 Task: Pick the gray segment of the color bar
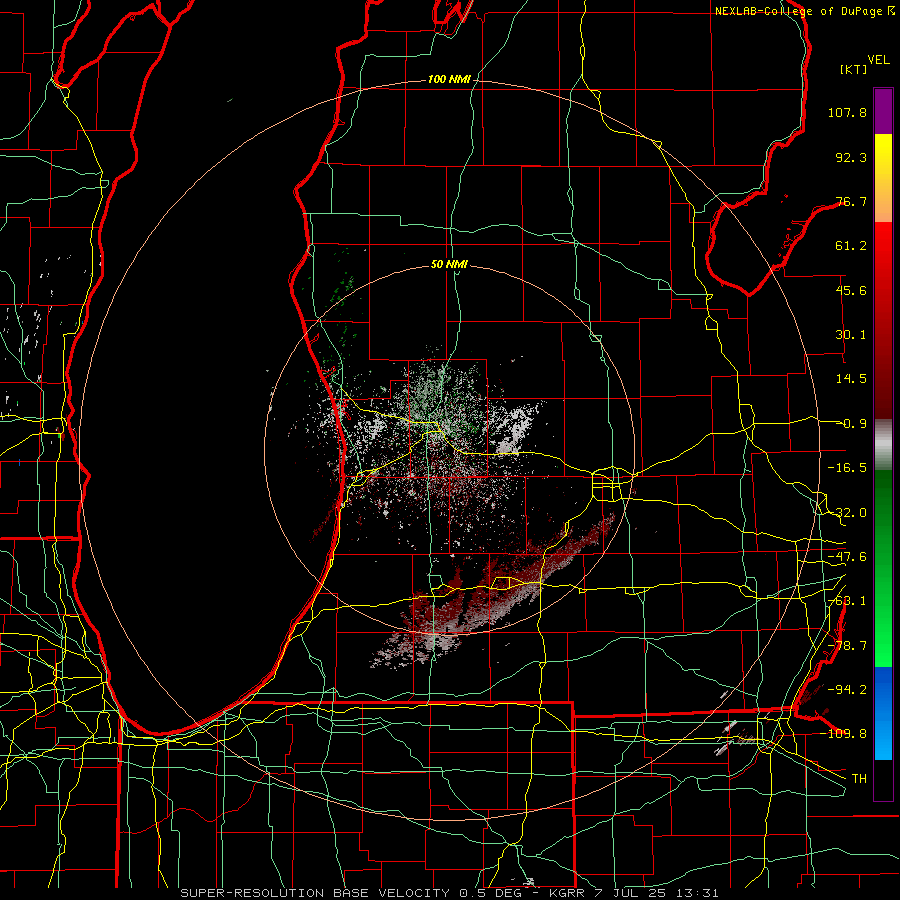[883, 442]
